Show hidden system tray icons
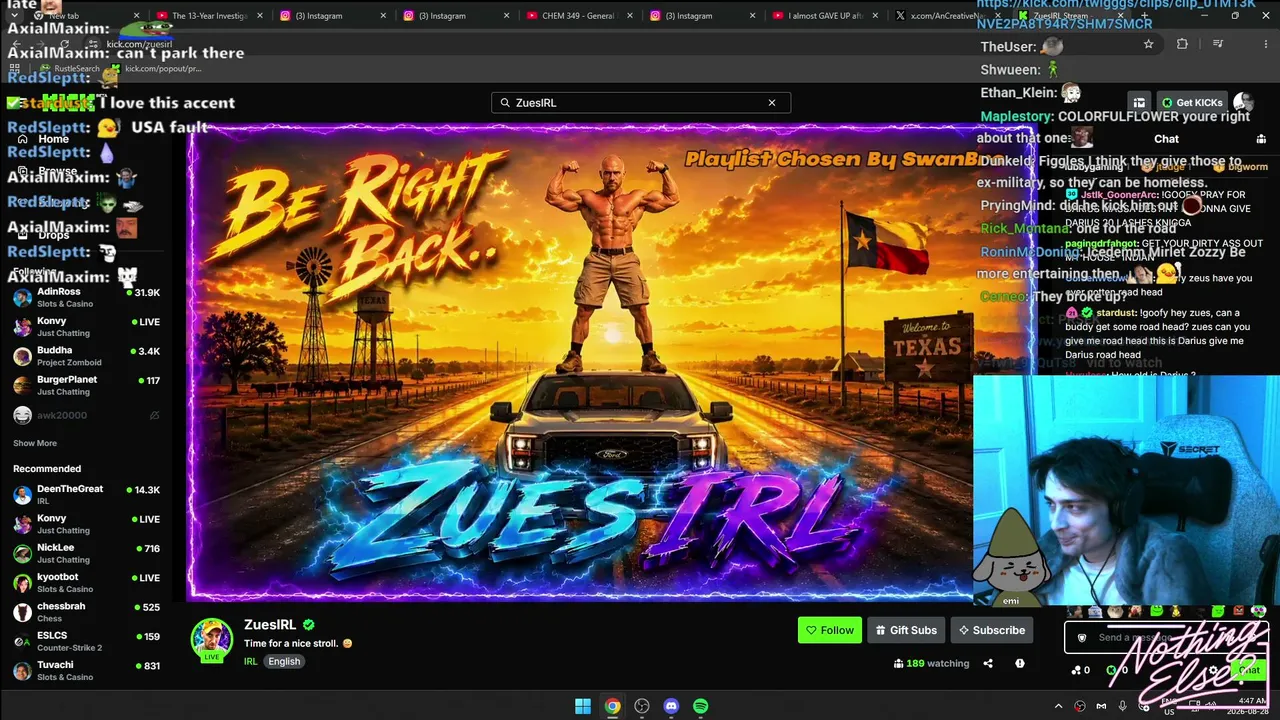Screen dimensions: 1280x720 coord(1058,706)
